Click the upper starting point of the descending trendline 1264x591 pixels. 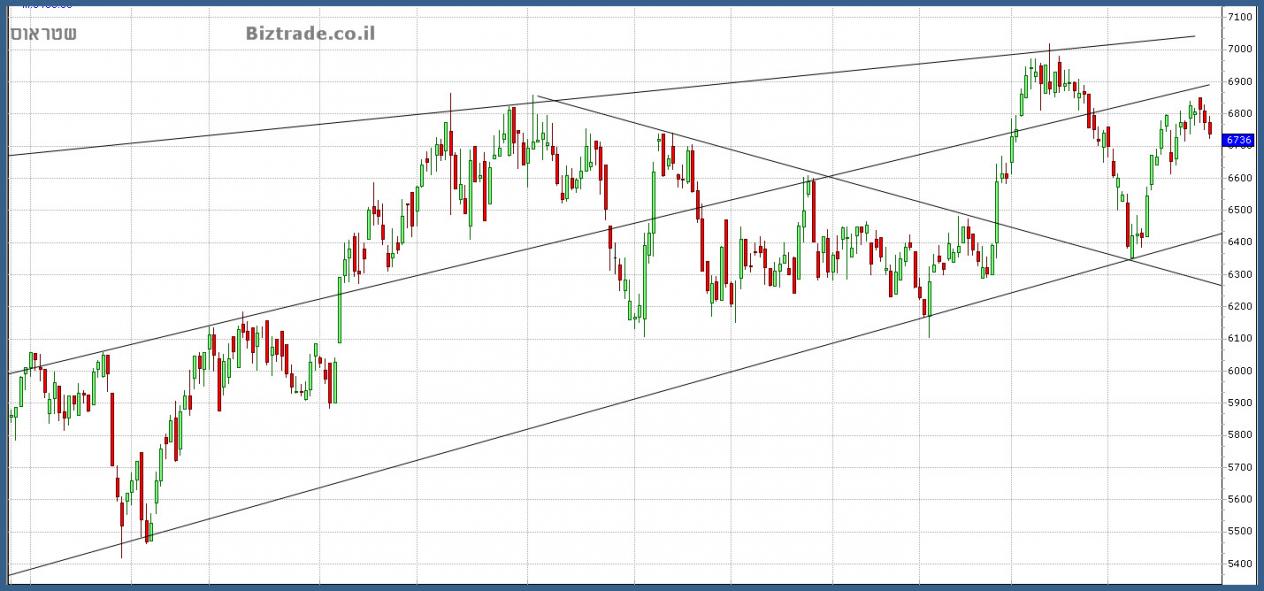click(x=537, y=96)
